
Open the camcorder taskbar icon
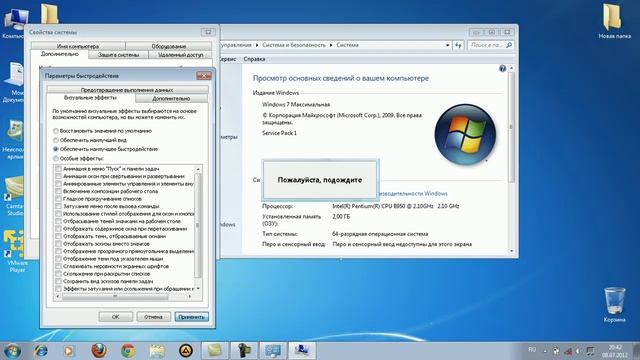(x=244, y=351)
